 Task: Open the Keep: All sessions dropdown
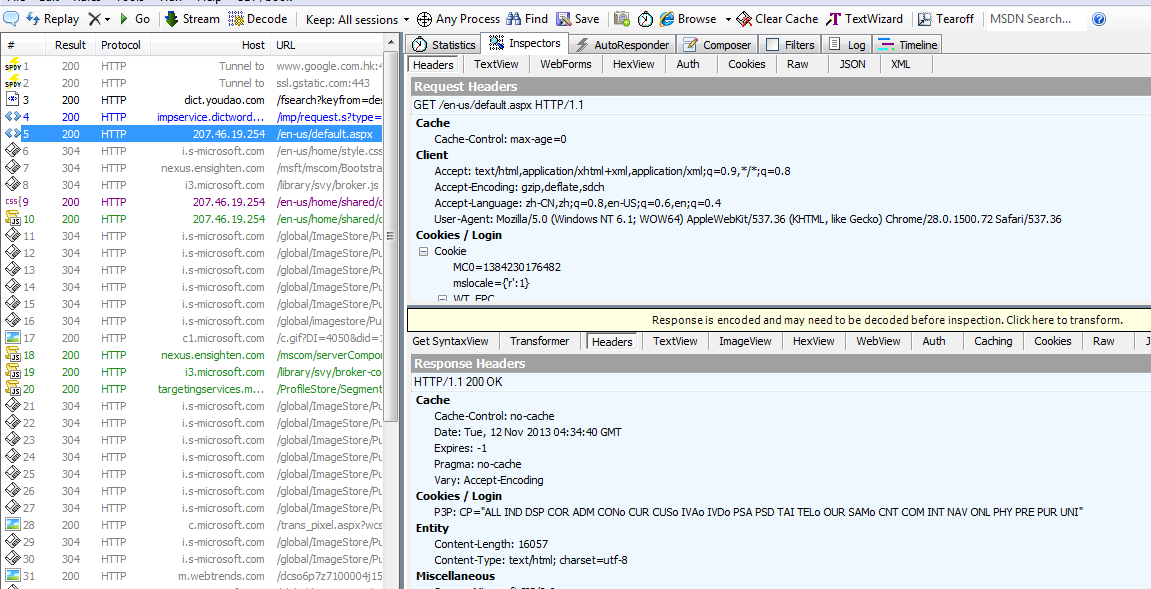click(x=357, y=19)
